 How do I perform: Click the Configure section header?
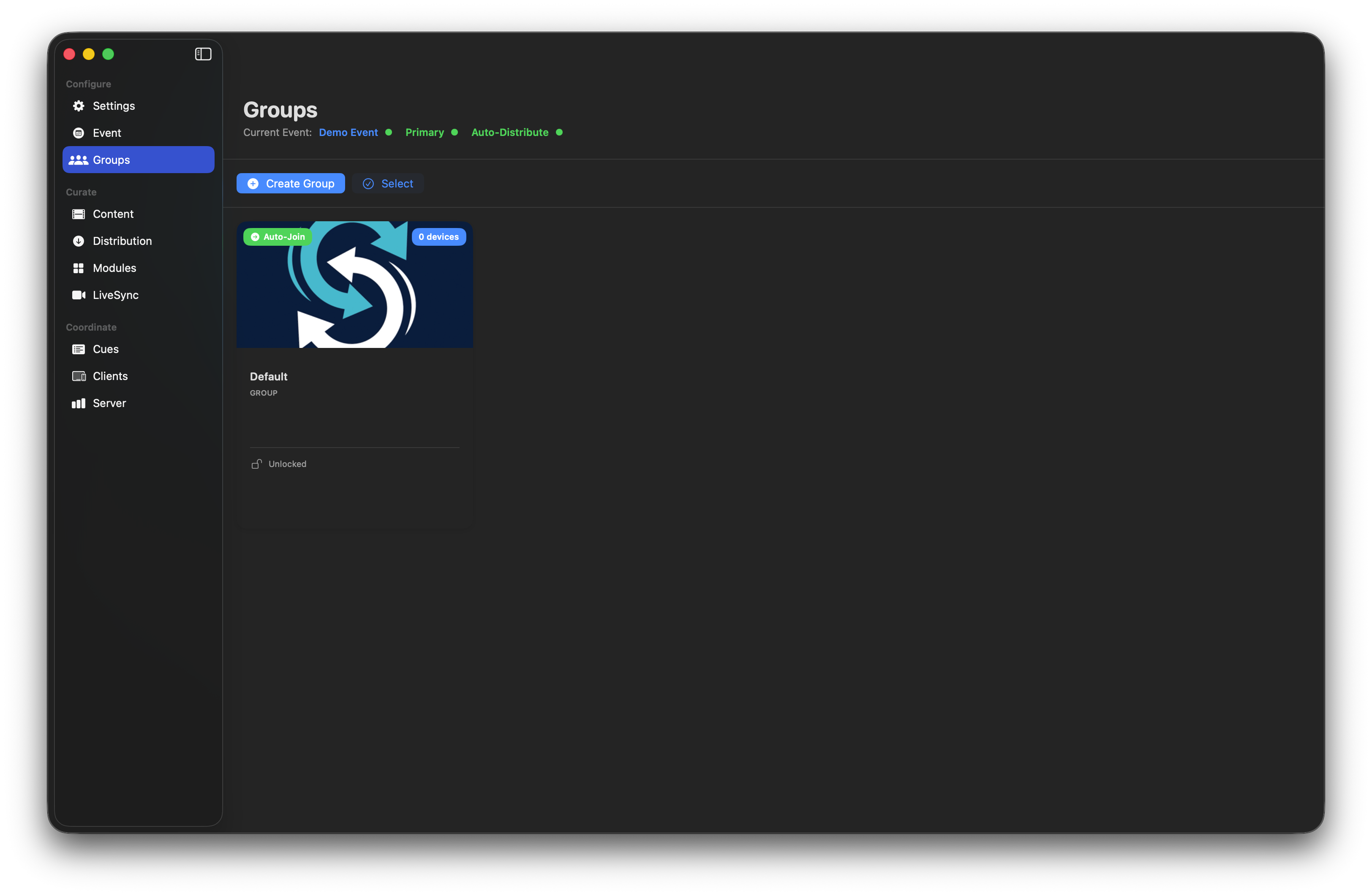point(88,84)
